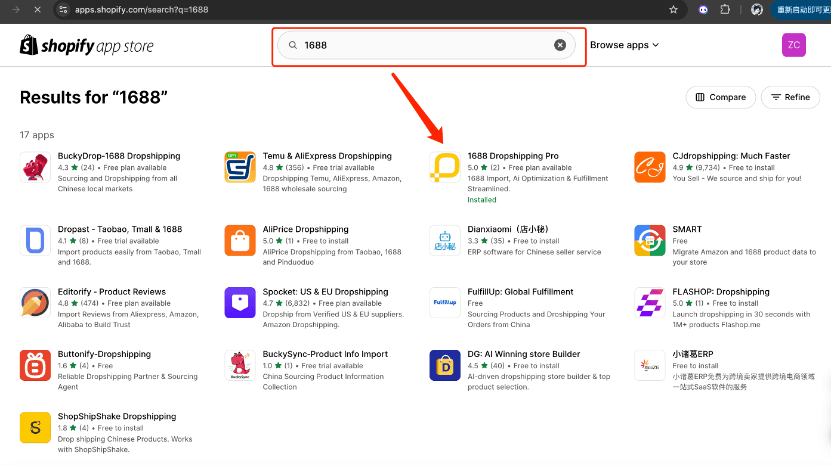
Task: Open the DG: AI Winning store Builder icon
Action: coord(445,365)
